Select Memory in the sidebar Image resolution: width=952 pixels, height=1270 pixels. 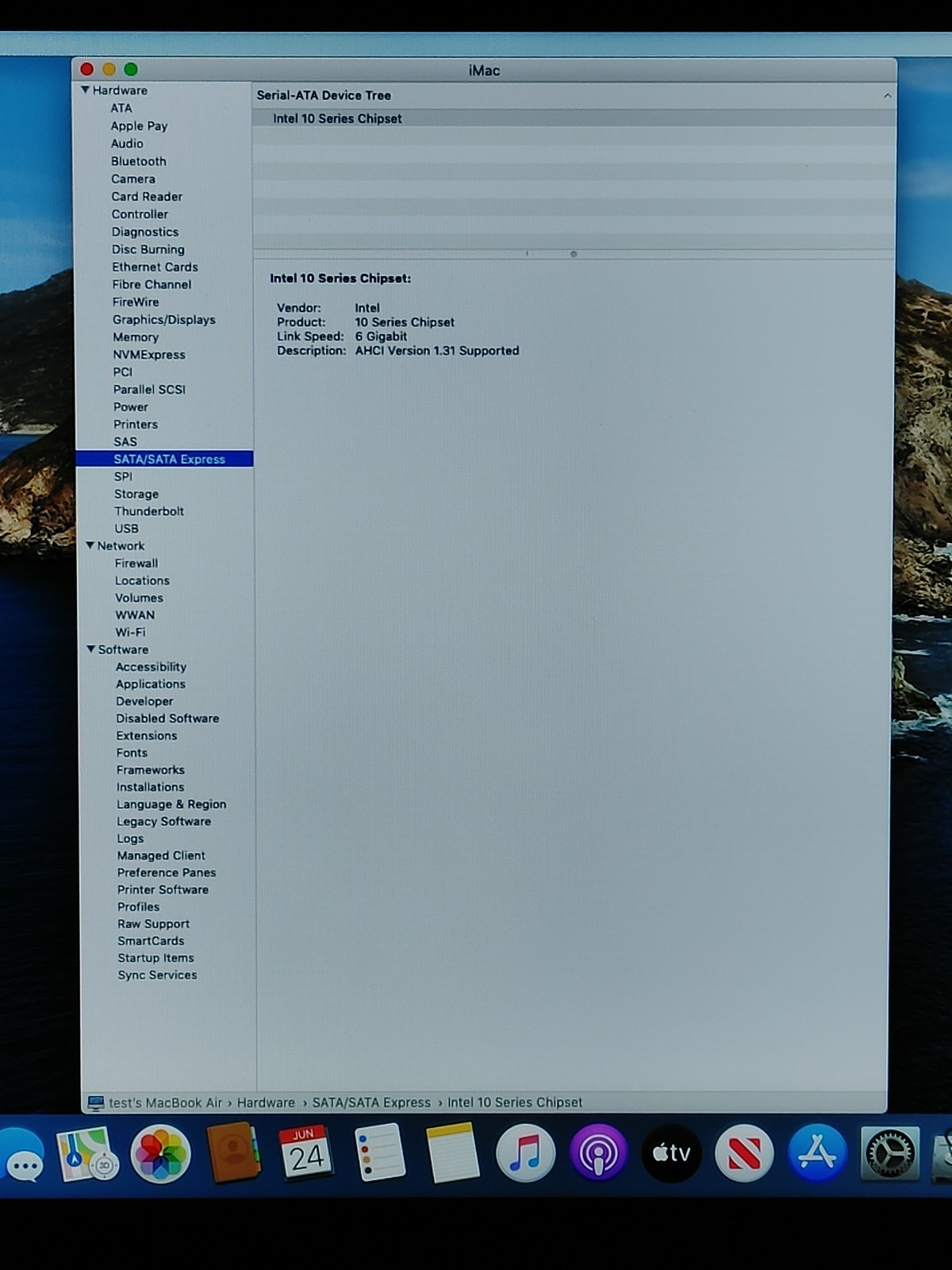136,337
